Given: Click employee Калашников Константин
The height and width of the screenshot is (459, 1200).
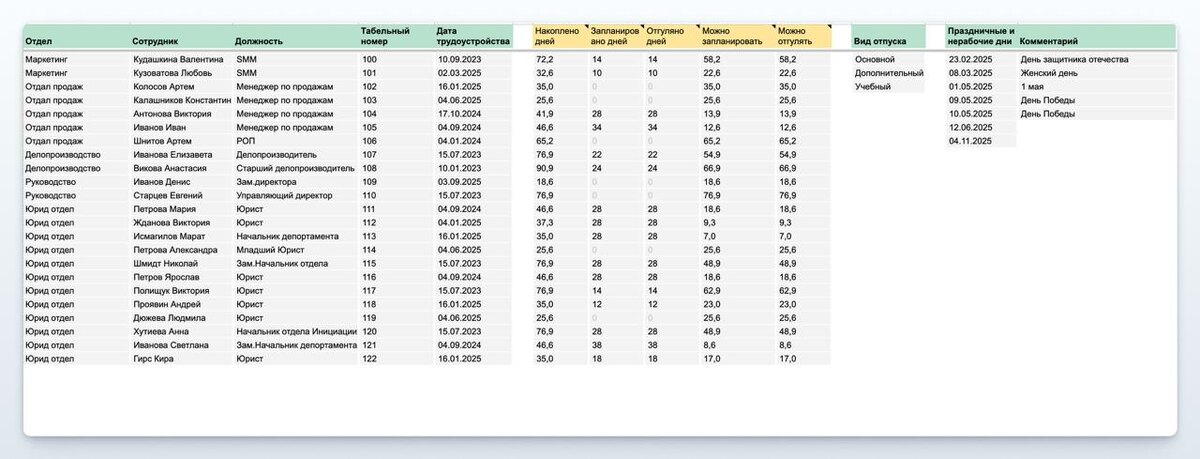Looking at the screenshot, I should [x=181, y=100].
